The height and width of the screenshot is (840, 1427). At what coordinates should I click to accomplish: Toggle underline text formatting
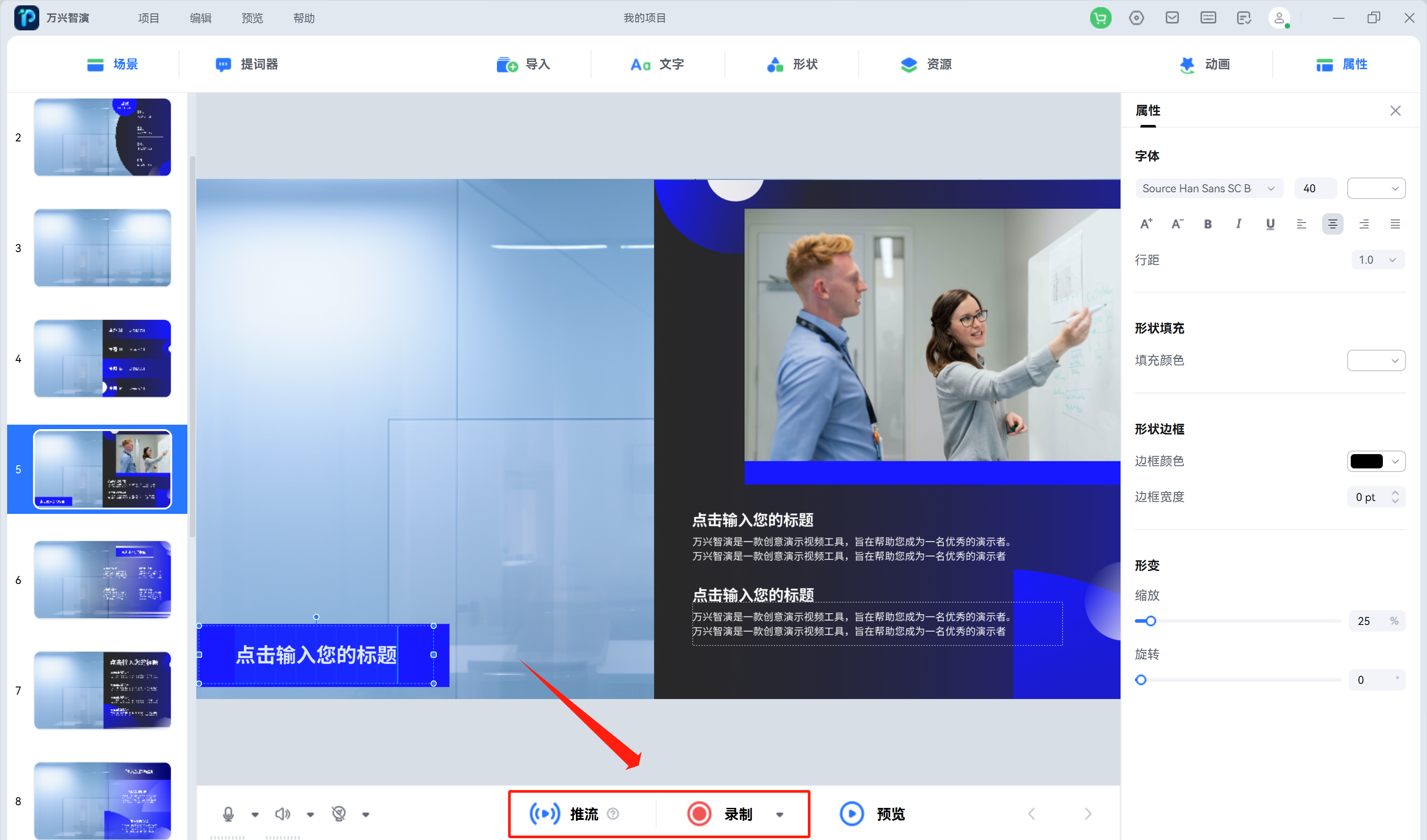click(x=1270, y=224)
